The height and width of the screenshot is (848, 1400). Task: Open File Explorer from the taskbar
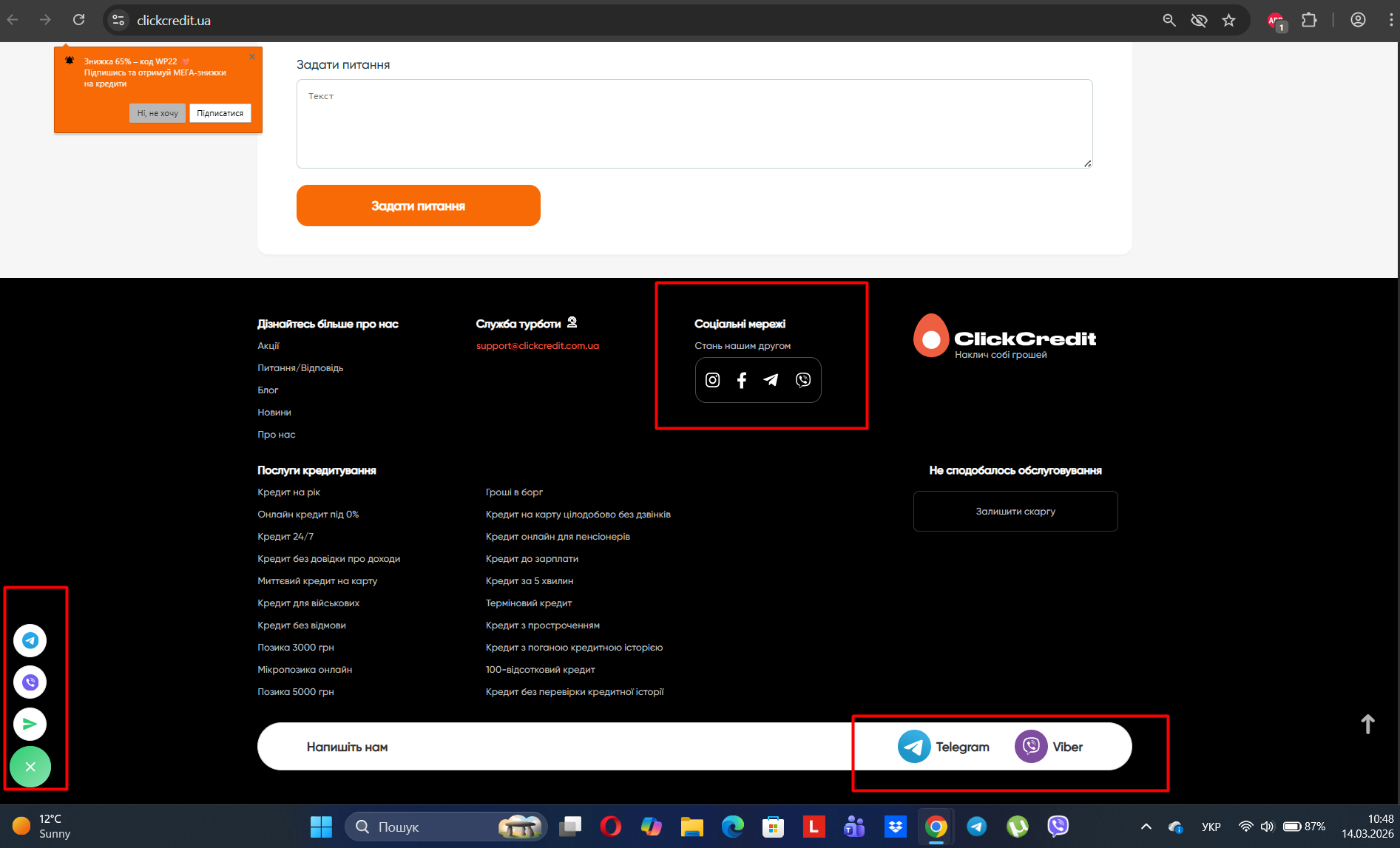[691, 827]
